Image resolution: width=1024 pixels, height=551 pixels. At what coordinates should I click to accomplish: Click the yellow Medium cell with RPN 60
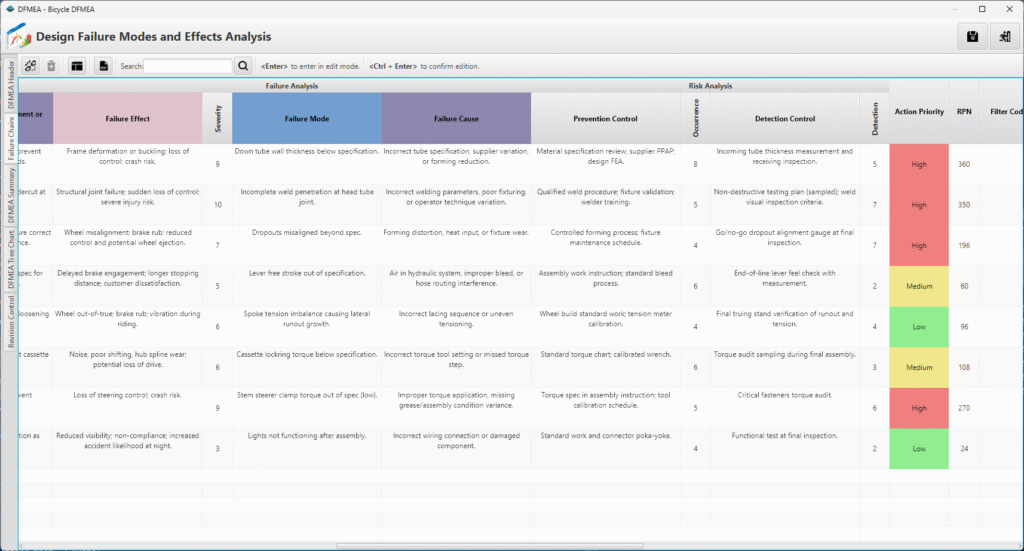918,286
